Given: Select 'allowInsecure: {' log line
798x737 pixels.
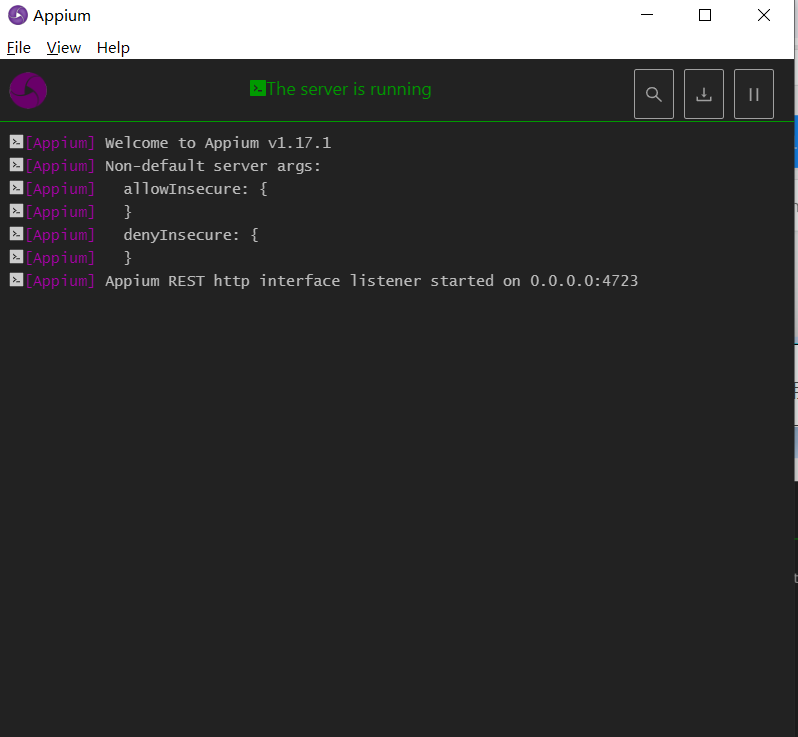Looking at the screenshot, I should pyautogui.click(x=195, y=189).
